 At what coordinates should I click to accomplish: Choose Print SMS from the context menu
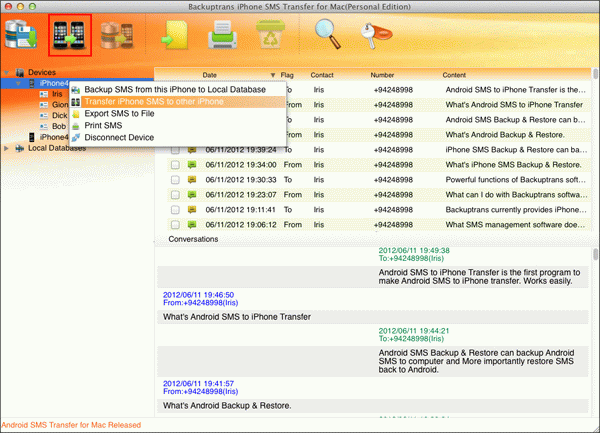tap(178, 125)
